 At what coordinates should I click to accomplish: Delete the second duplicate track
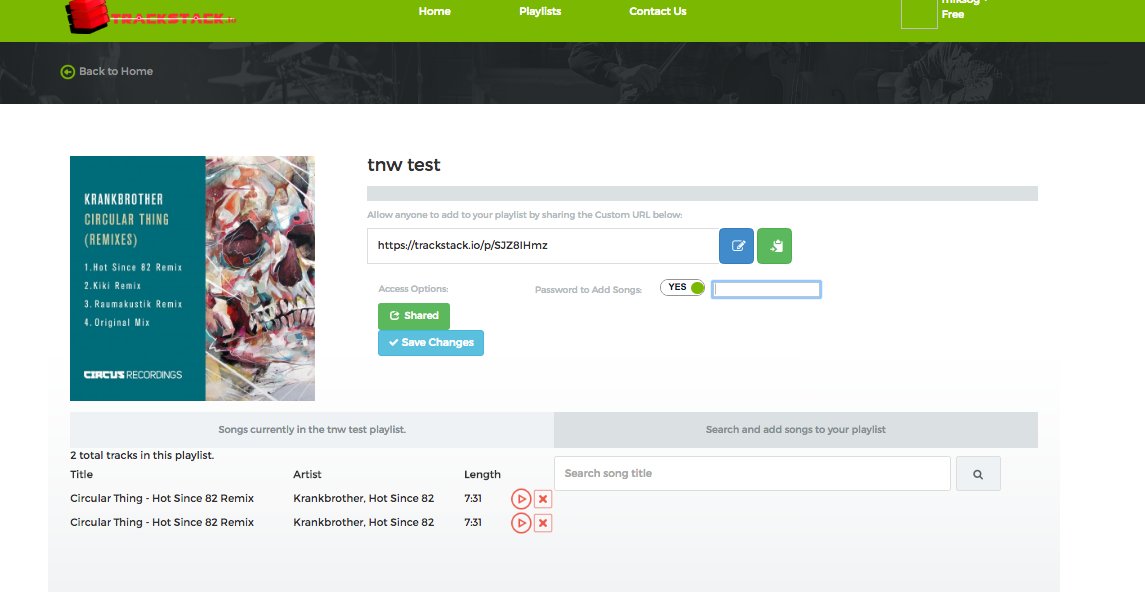[542, 522]
